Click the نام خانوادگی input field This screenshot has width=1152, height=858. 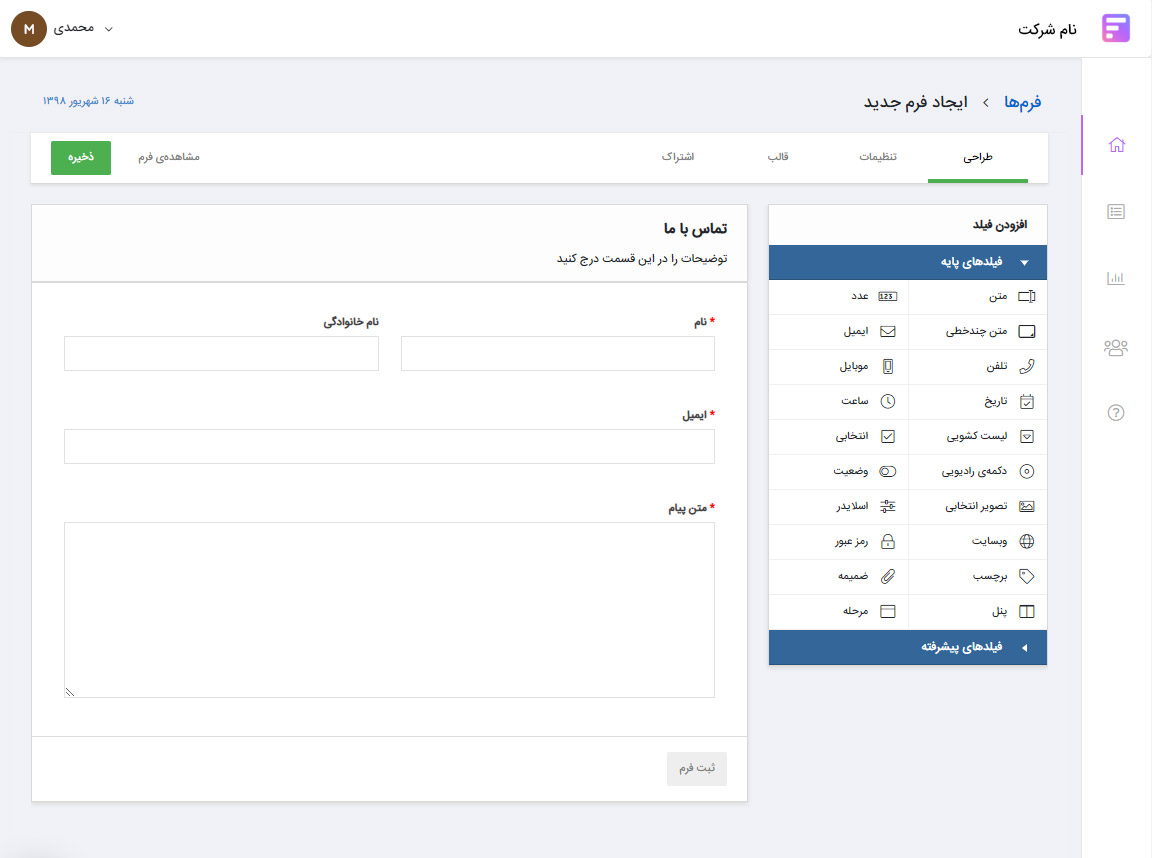tap(221, 353)
